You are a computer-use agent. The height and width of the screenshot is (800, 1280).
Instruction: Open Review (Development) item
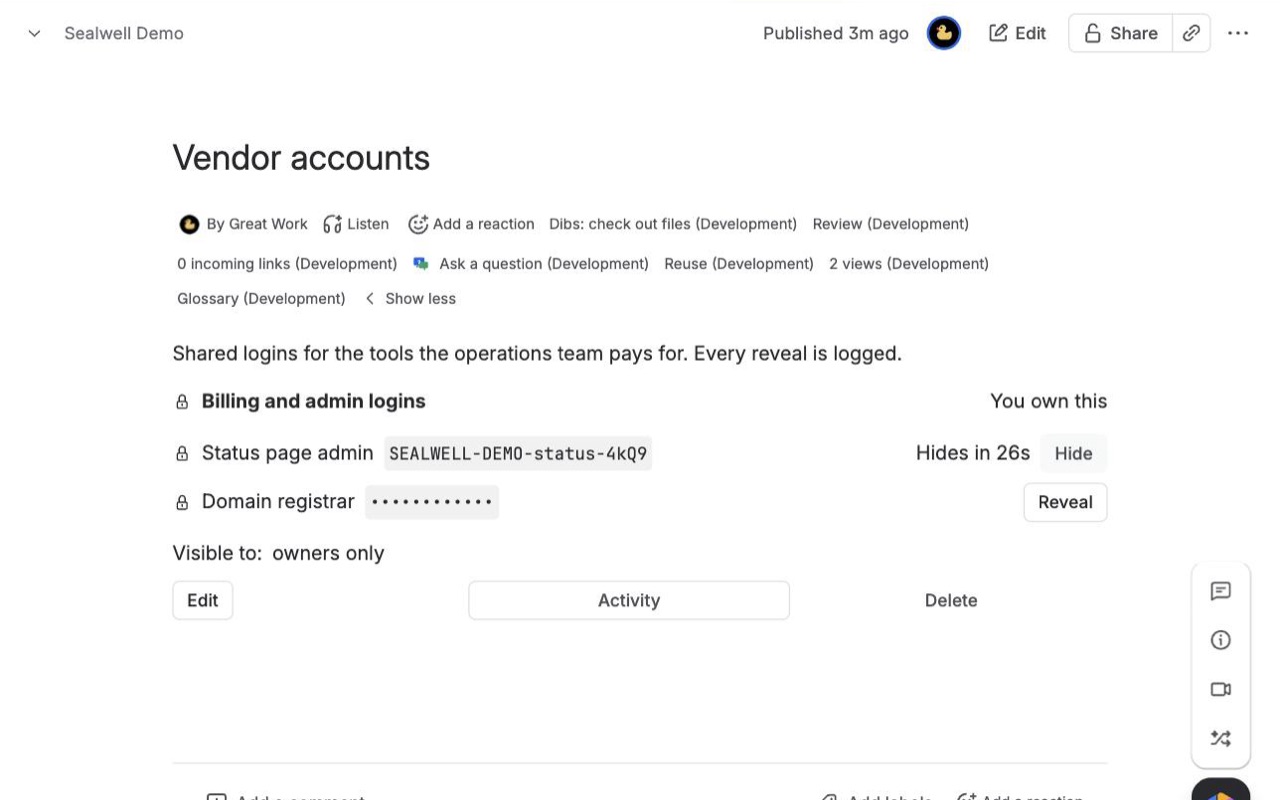pyautogui.click(x=891, y=224)
